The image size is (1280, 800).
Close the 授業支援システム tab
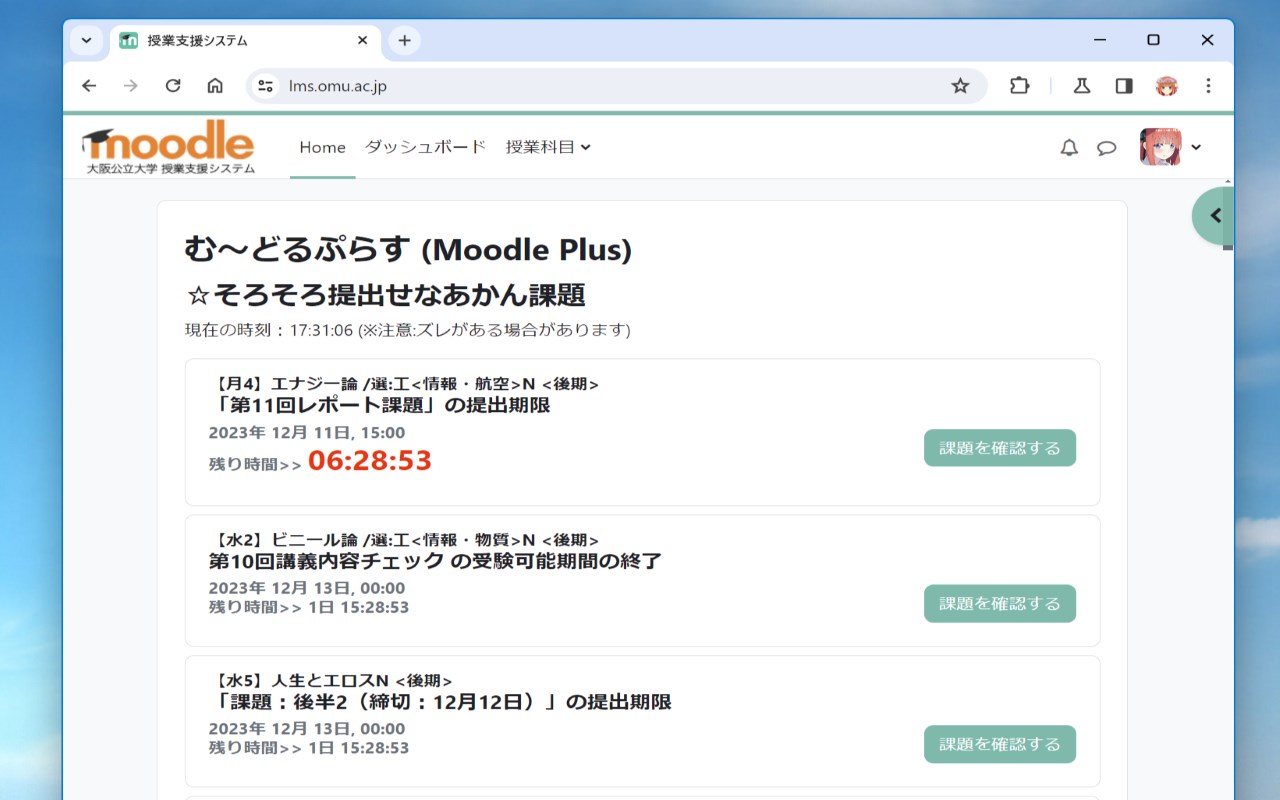pyautogui.click(x=363, y=41)
